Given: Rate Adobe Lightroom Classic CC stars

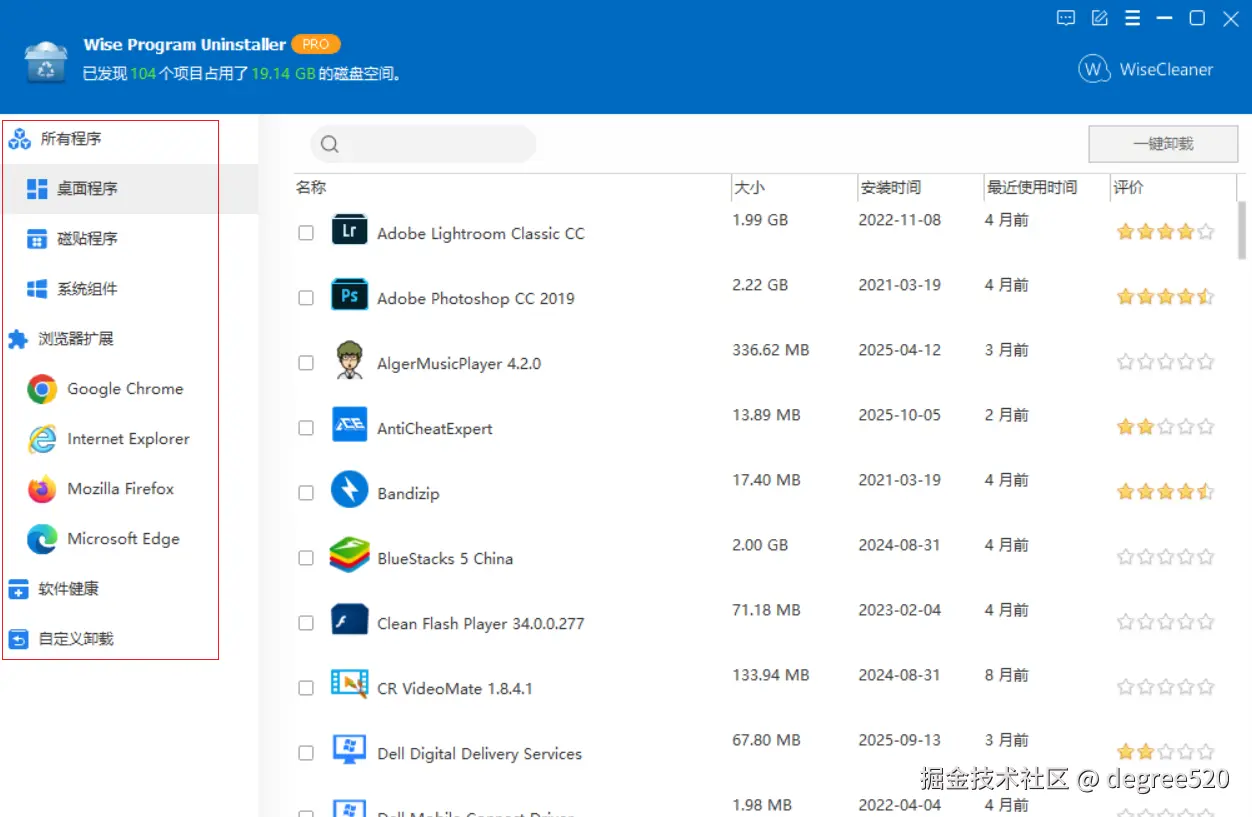Looking at the screenshot, I should click(1165, 232).
